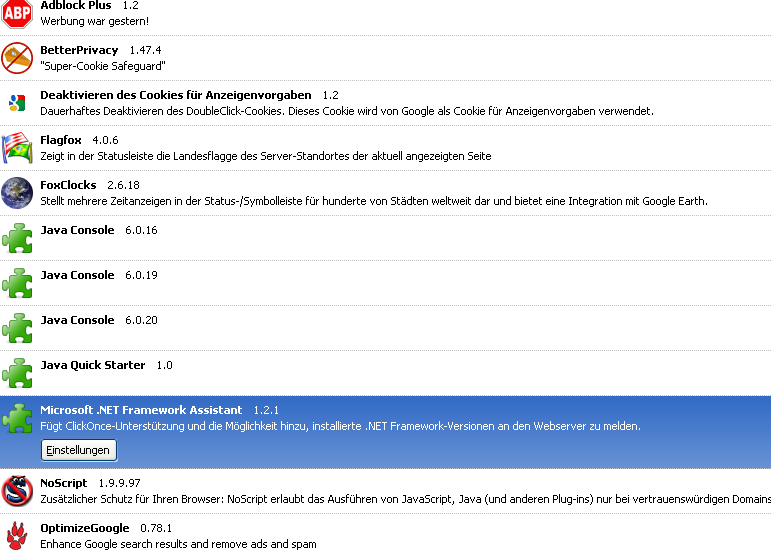Screen dimensions: 771x554
Task: Click the Flagfox Landesflagge description
Action: click(x=266, y=156)
